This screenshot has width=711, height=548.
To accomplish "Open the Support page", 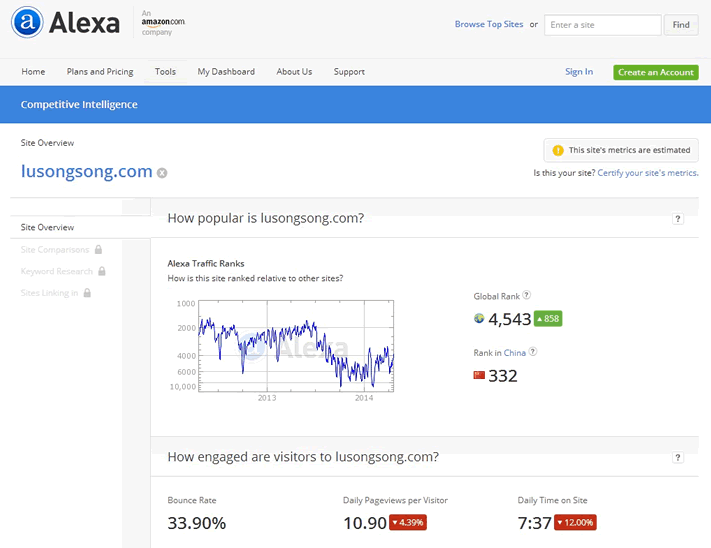I will coord(349,72).
